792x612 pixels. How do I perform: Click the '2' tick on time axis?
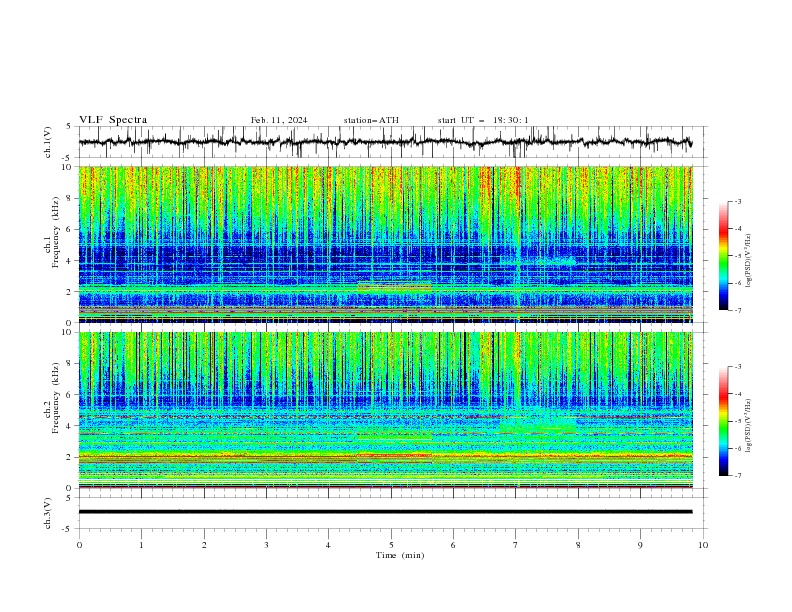[x=204, y=545]
